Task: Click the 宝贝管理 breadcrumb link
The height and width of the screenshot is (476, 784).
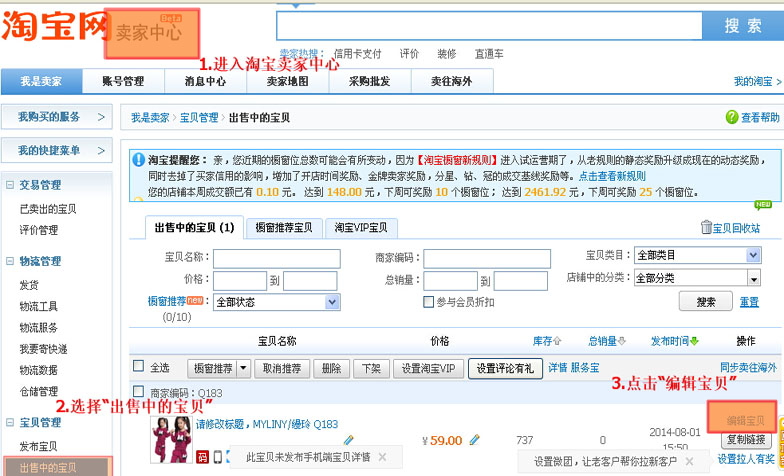Action: (199, 118)
